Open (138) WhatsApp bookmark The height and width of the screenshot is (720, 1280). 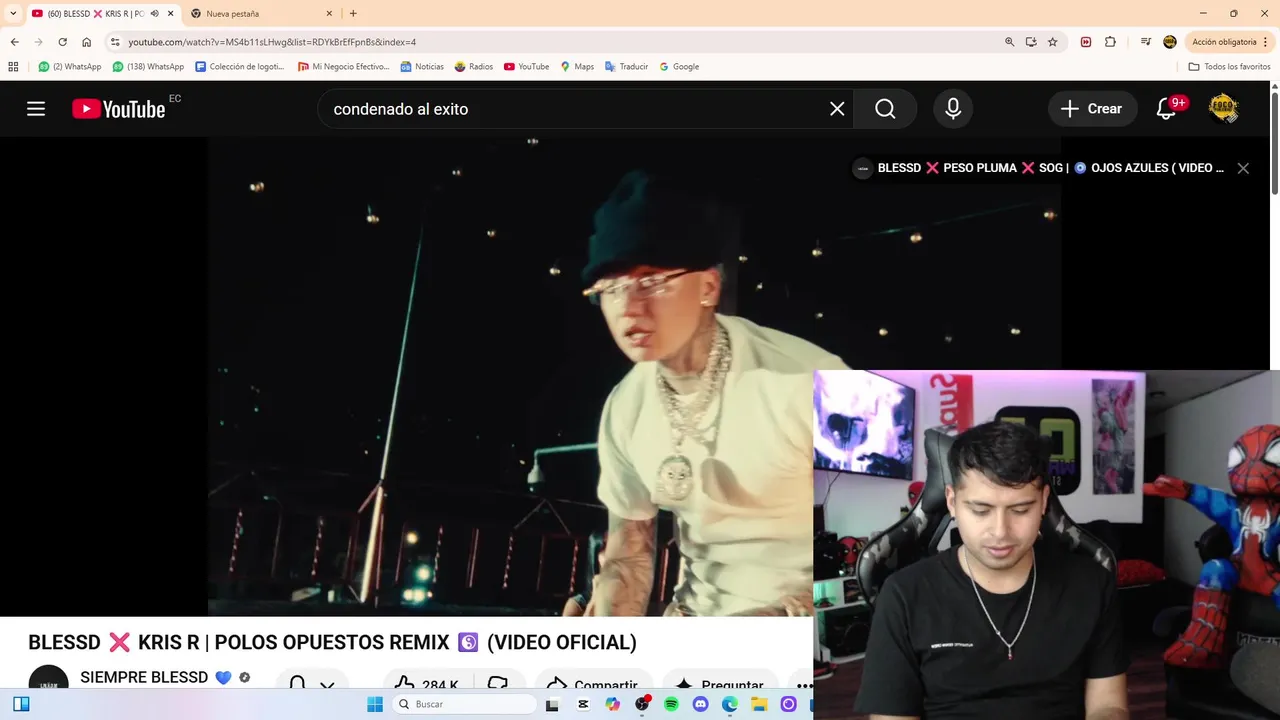(x=148, y=66)
